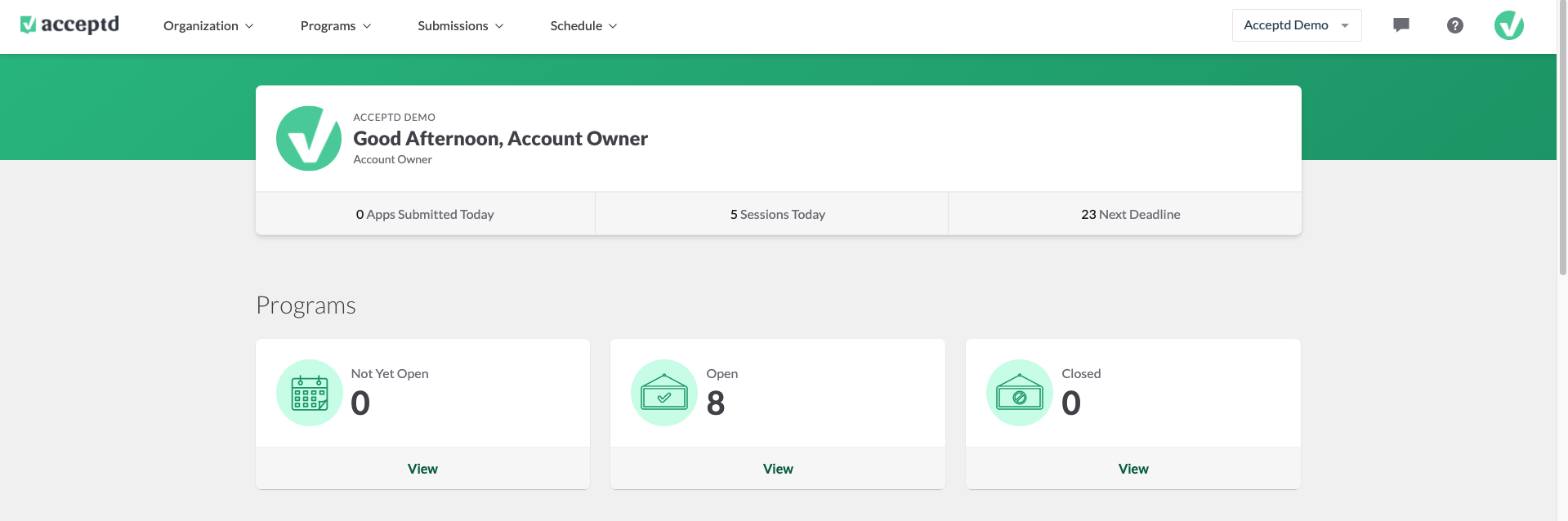1568x521 pixels.
Task: Open the user profile avatar menu
Action: [1509, 25]
